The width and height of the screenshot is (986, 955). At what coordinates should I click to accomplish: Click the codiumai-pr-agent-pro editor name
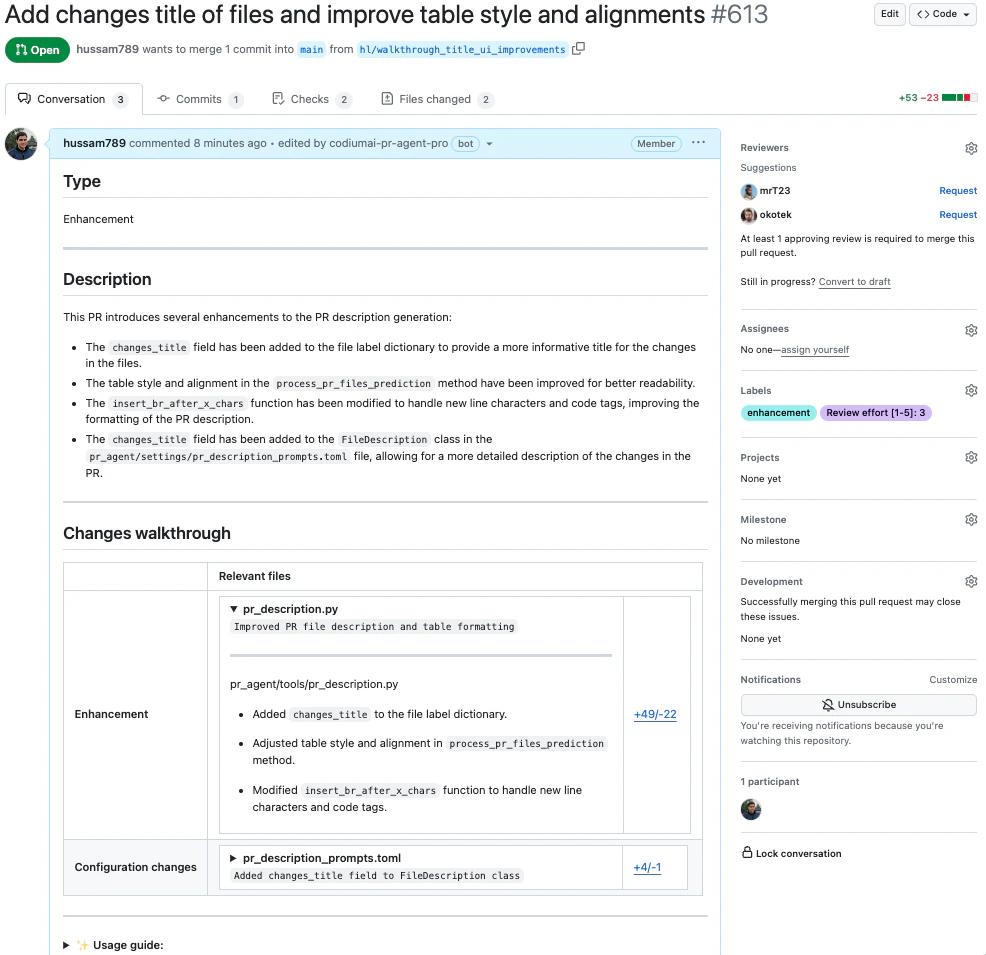tap(389, 143)
